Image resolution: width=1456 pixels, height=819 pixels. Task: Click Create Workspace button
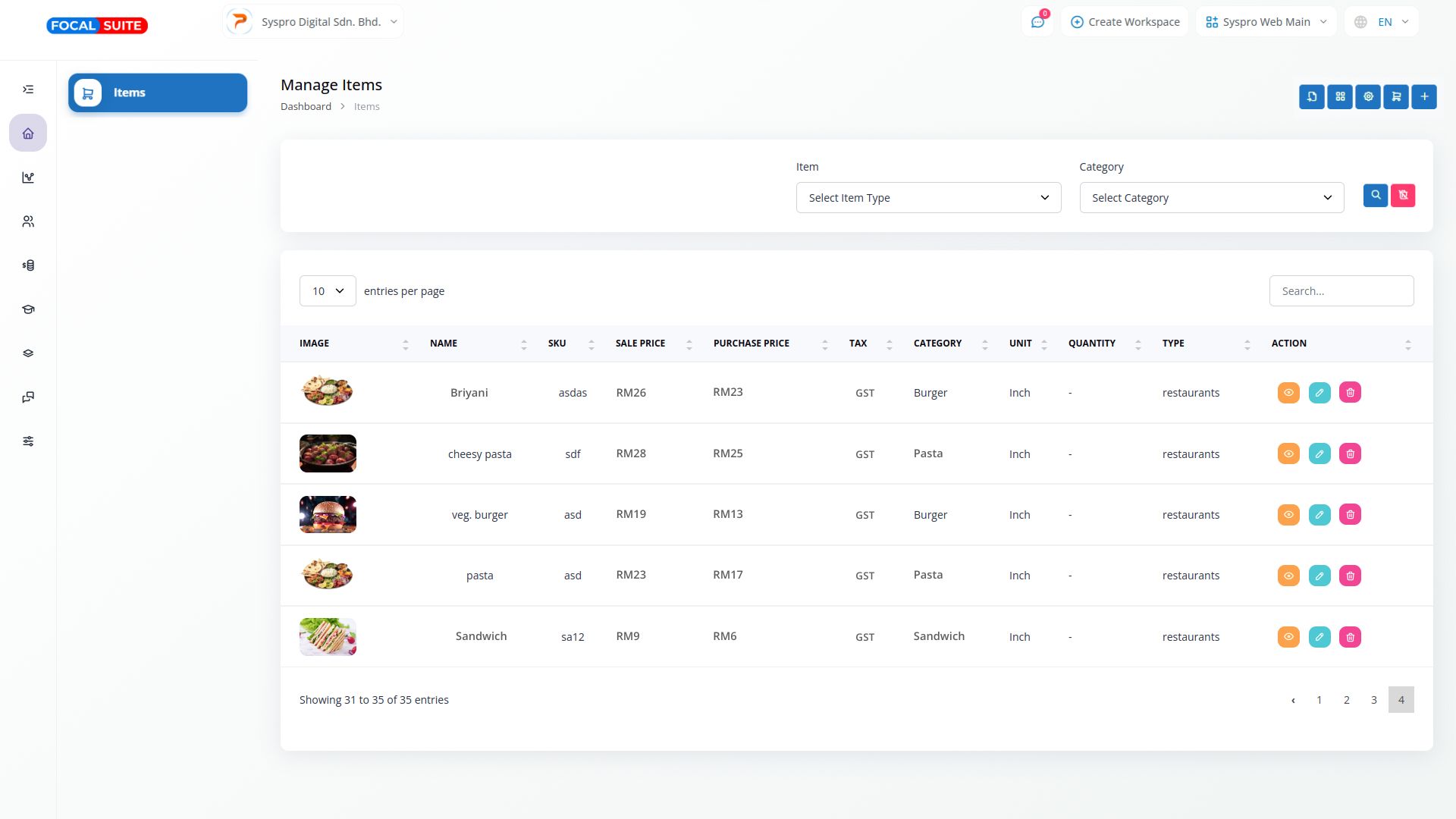(x=1125, y=22)
